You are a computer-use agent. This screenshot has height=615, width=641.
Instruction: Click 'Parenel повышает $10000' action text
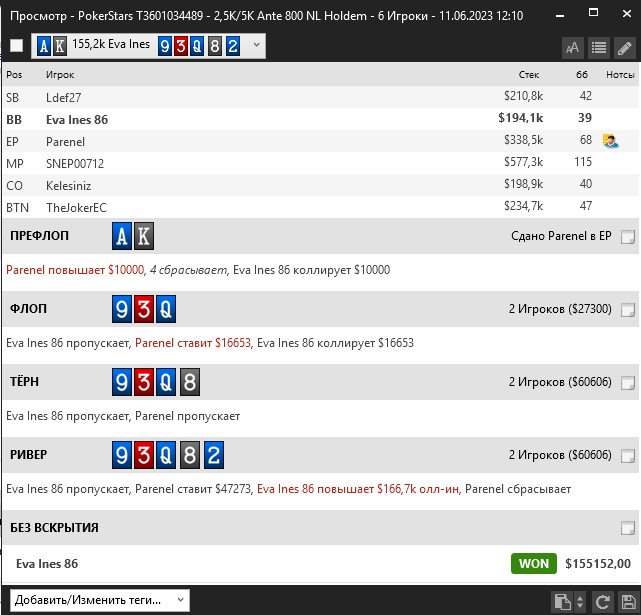coord(75,270)
